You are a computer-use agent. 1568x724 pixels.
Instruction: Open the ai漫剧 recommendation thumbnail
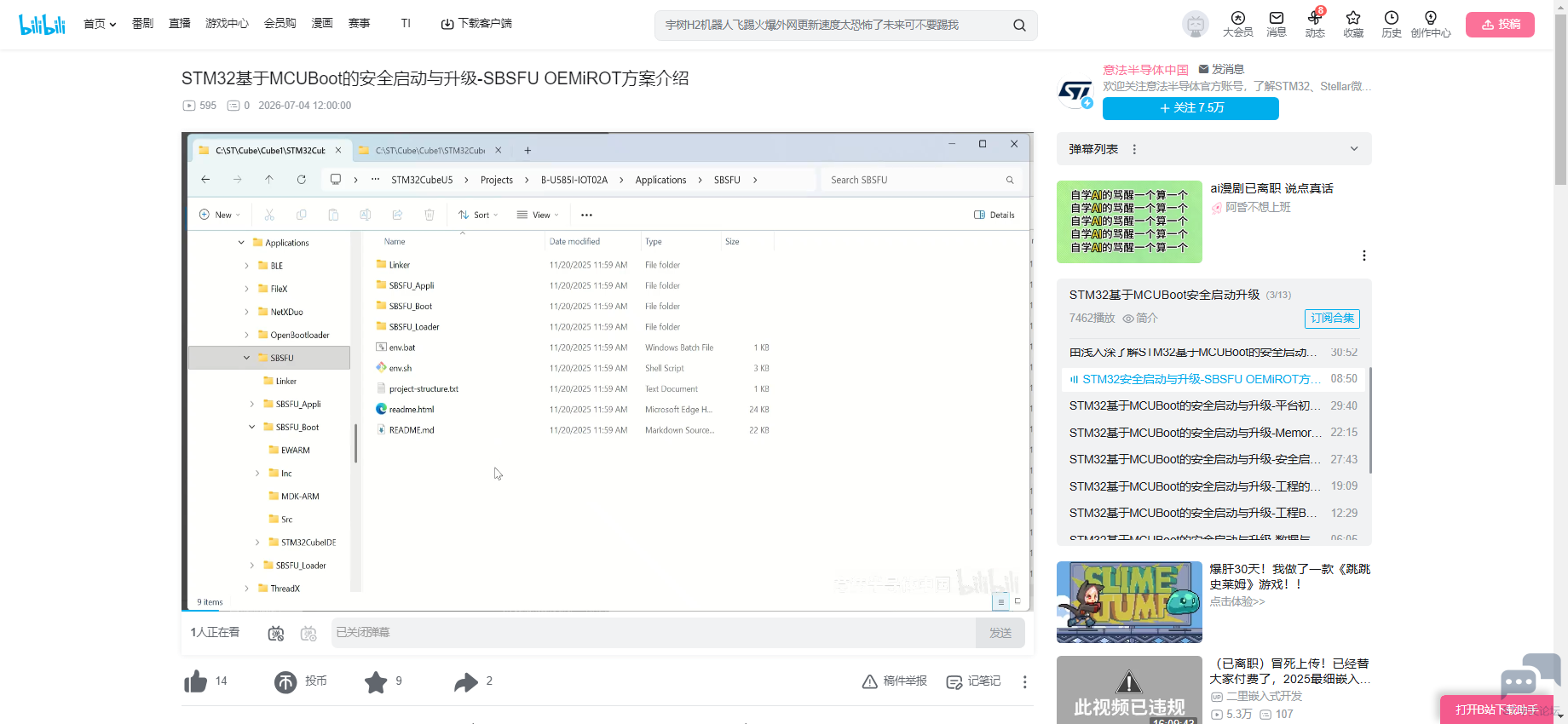coord(1129,221)
